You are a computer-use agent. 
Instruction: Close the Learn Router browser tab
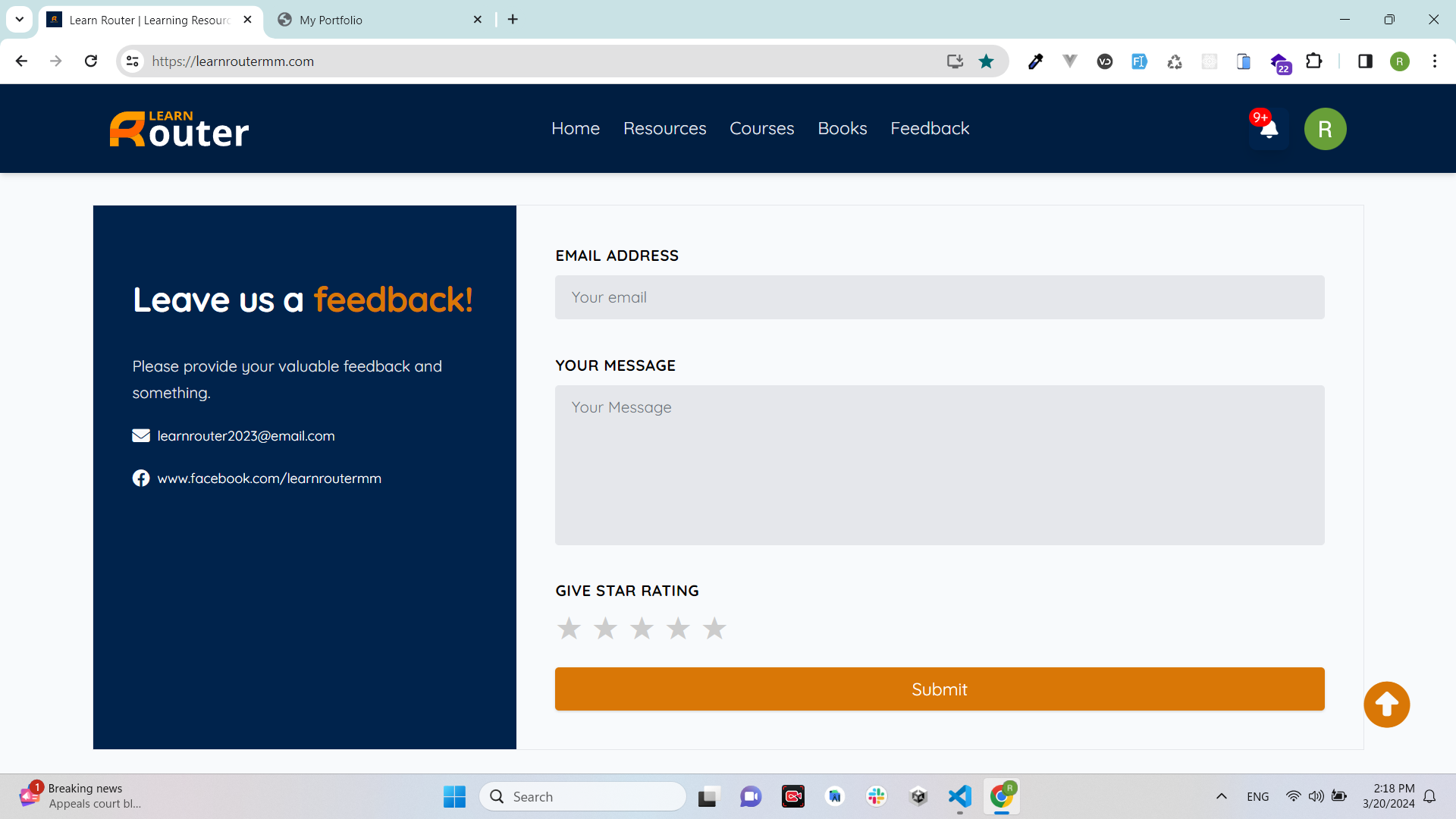tap(247, 20)
